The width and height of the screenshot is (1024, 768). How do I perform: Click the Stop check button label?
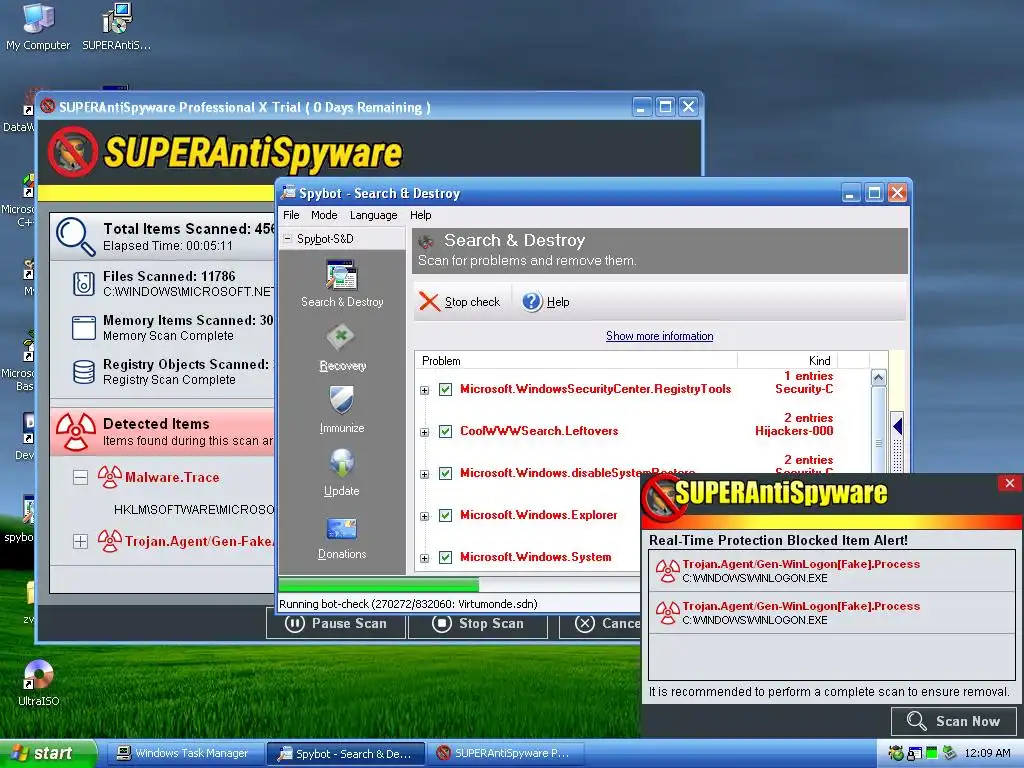(x=472, y=302)
